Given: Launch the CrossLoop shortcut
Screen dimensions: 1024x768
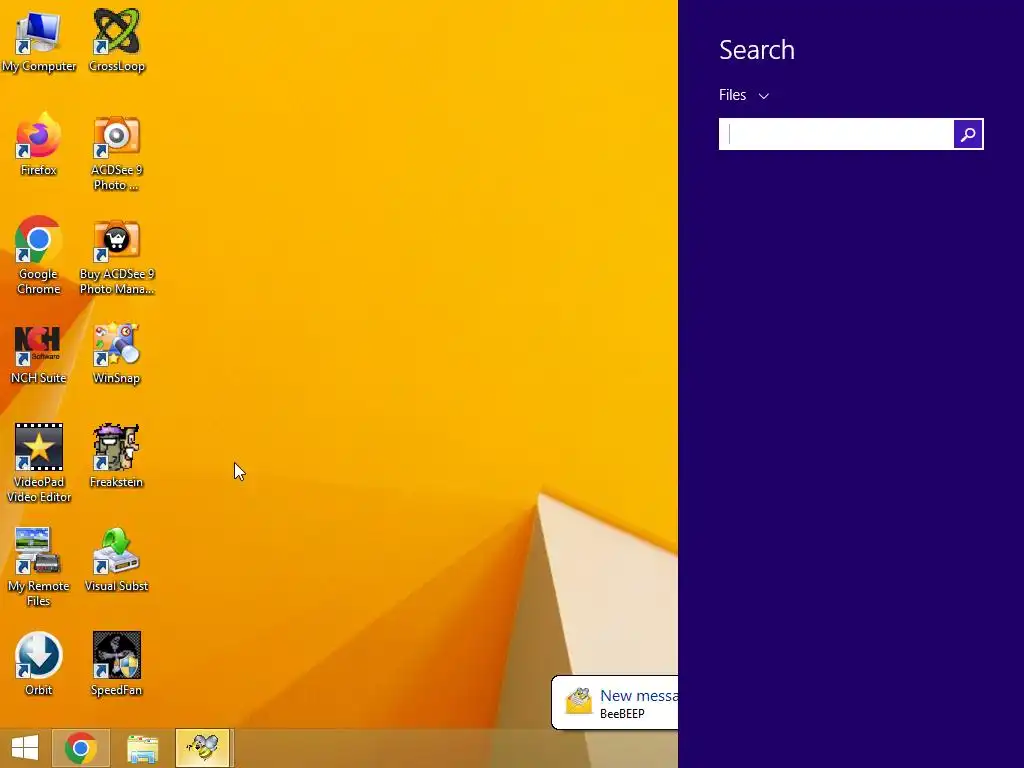Looking at the screenshot, I should pyautogui.click(x=116, y=39).
